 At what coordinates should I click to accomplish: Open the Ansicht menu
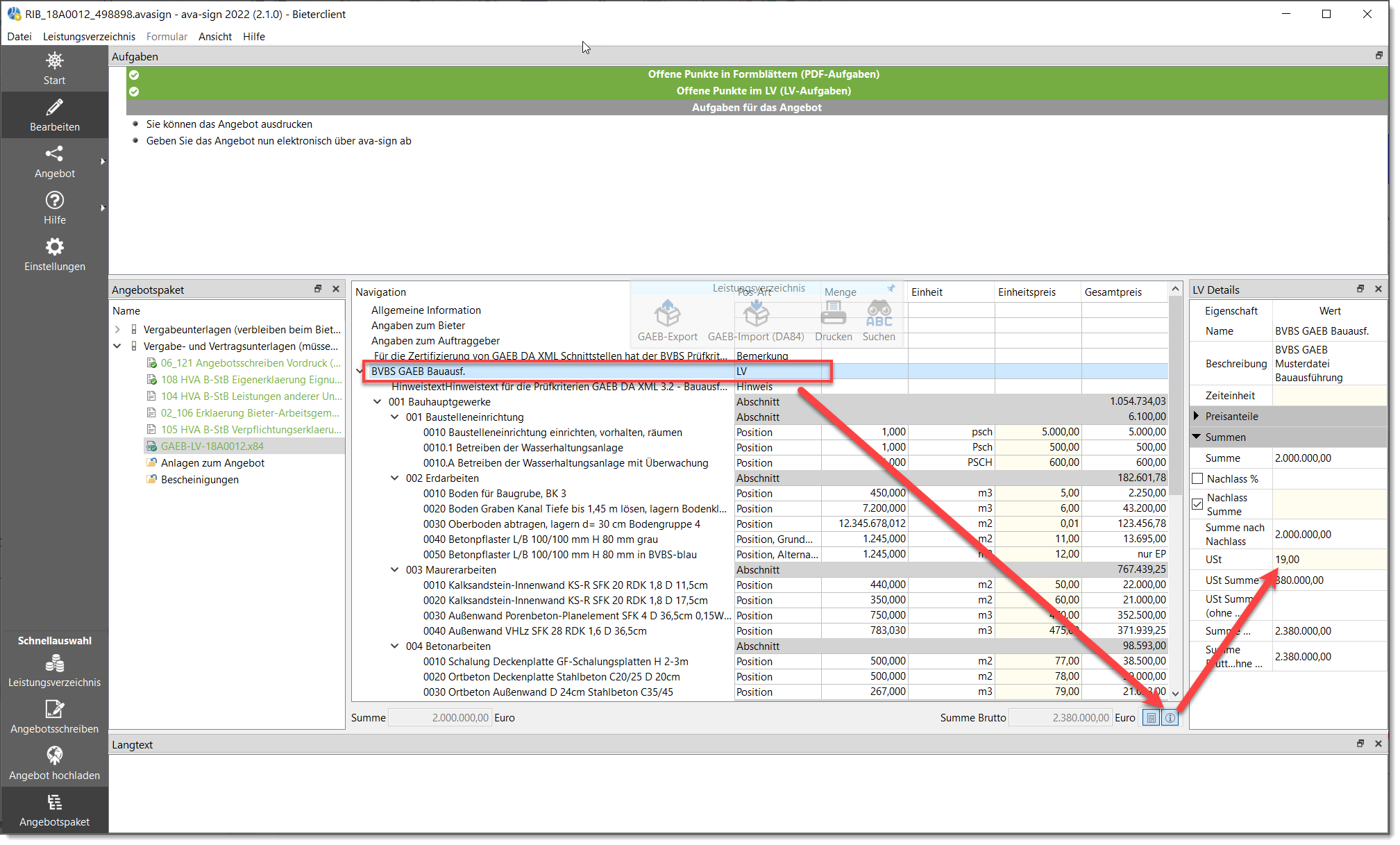[x=215, y=36]
